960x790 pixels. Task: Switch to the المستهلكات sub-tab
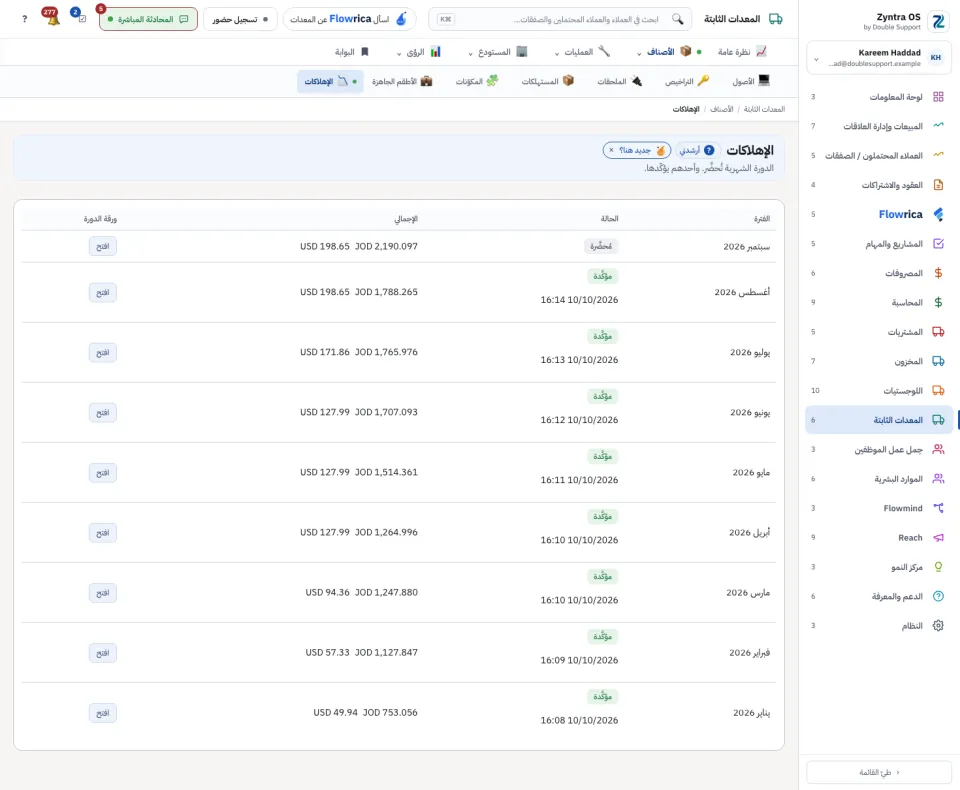pos(547,81)
